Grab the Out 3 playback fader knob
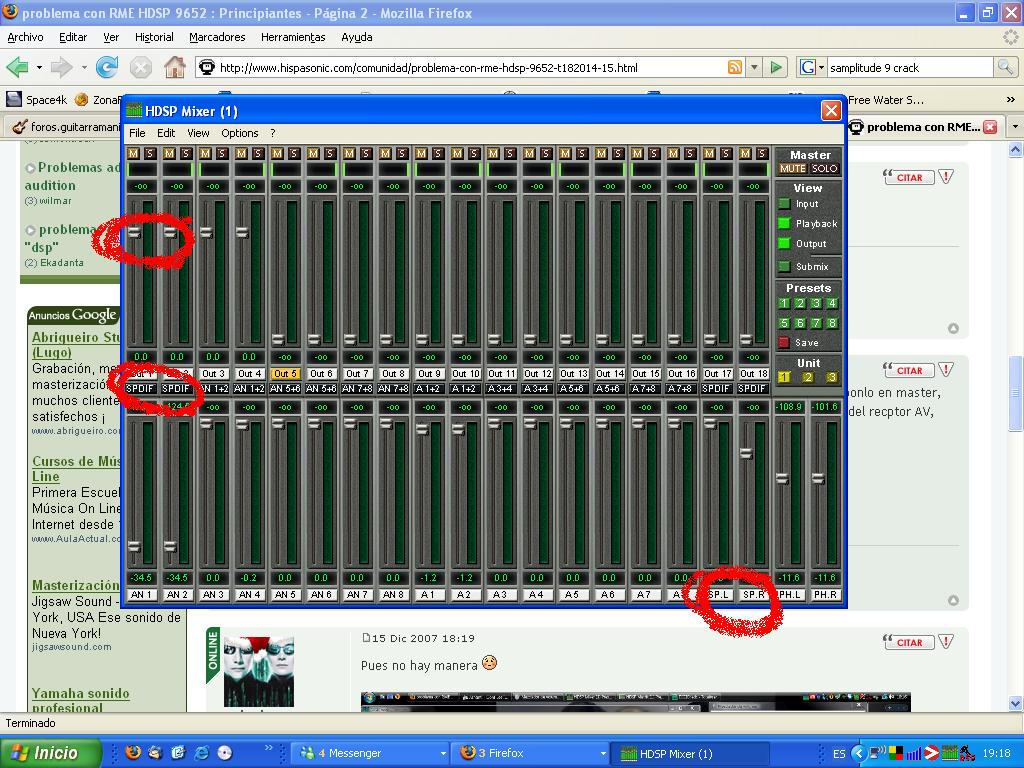Screen dimensions: 1024x768 click(206, 232)
